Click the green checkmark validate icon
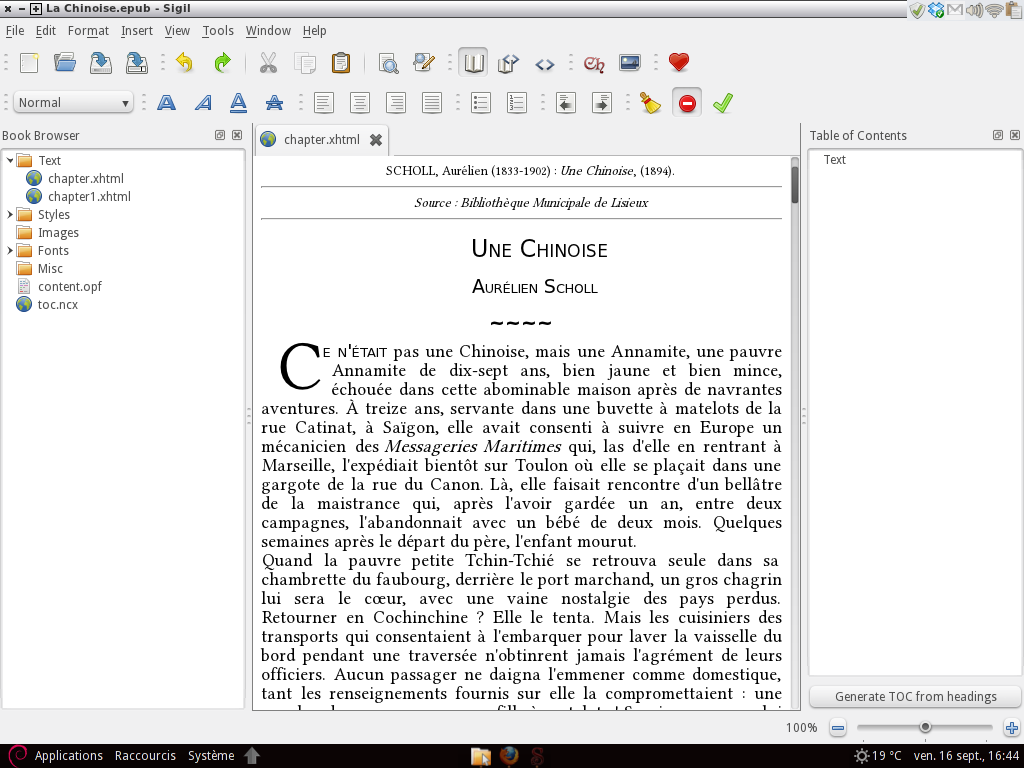The height and width of the screenshot is (768, 1024). tap(722, 103)
